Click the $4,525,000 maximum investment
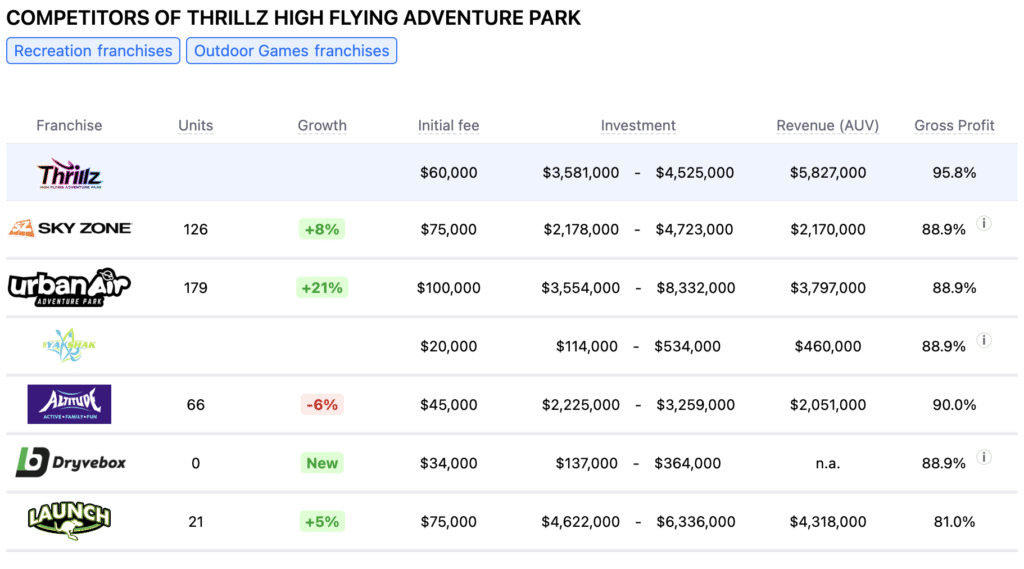Screen dimensions: 1024x569 [x=695, y=172]
